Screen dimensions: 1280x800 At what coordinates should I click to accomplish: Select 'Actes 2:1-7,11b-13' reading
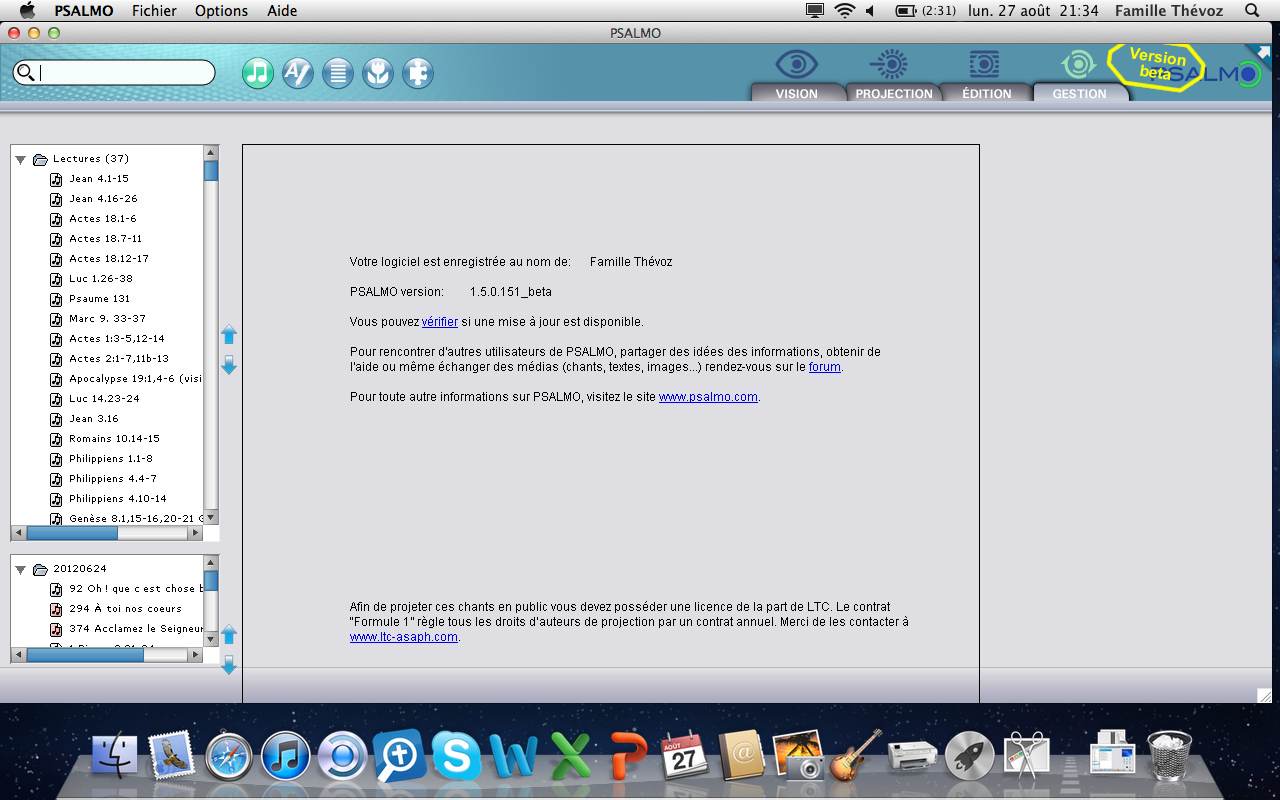click(x=119, y=359)
